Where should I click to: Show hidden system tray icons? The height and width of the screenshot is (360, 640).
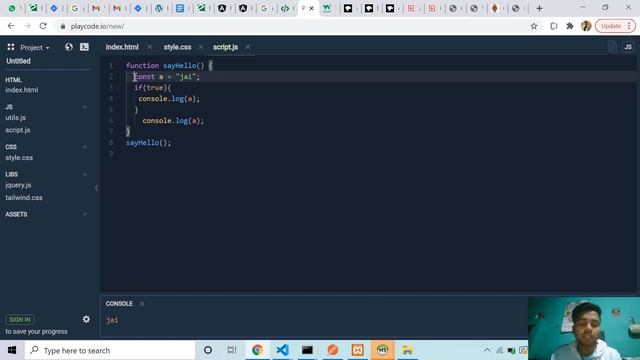click(x=487, y=350)
